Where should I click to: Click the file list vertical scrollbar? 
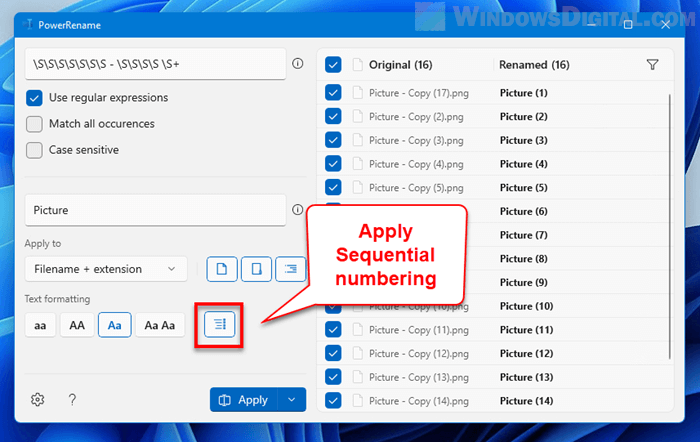point(670,226)
